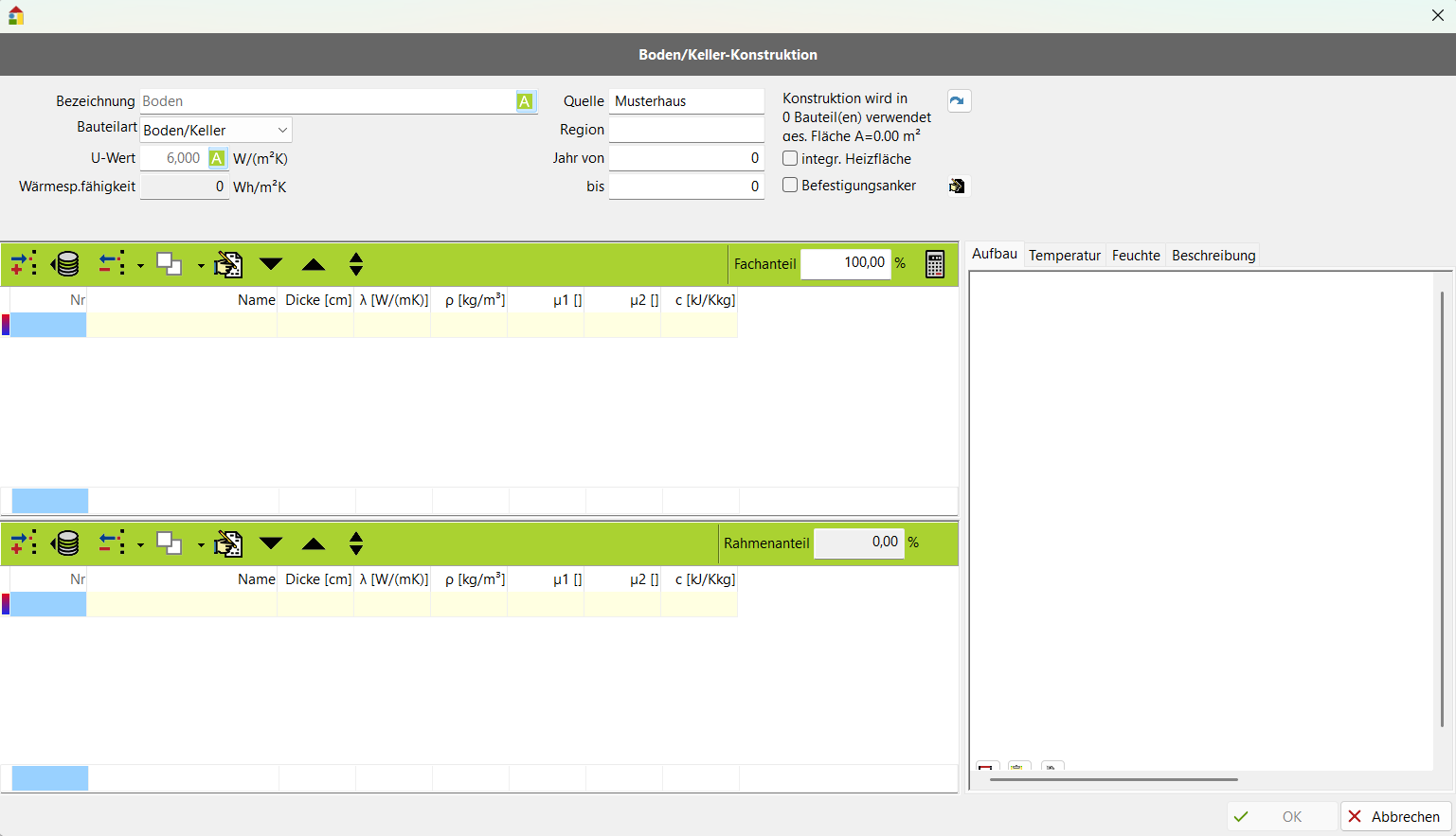Screen dimensions: 1456x836
Task: Click the U-Wert value 6,000
Action: [x=173, y=158]
